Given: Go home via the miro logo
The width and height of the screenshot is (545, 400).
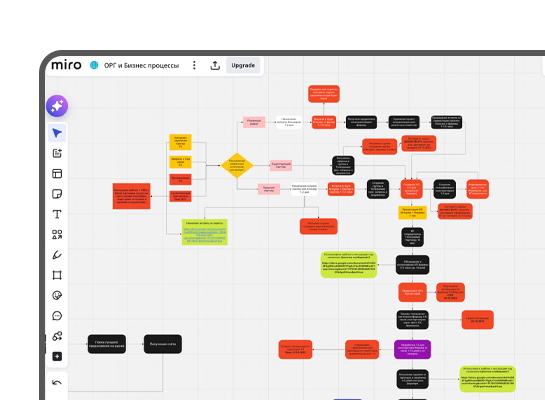Looking at the screenshot, I should point(66,65).
